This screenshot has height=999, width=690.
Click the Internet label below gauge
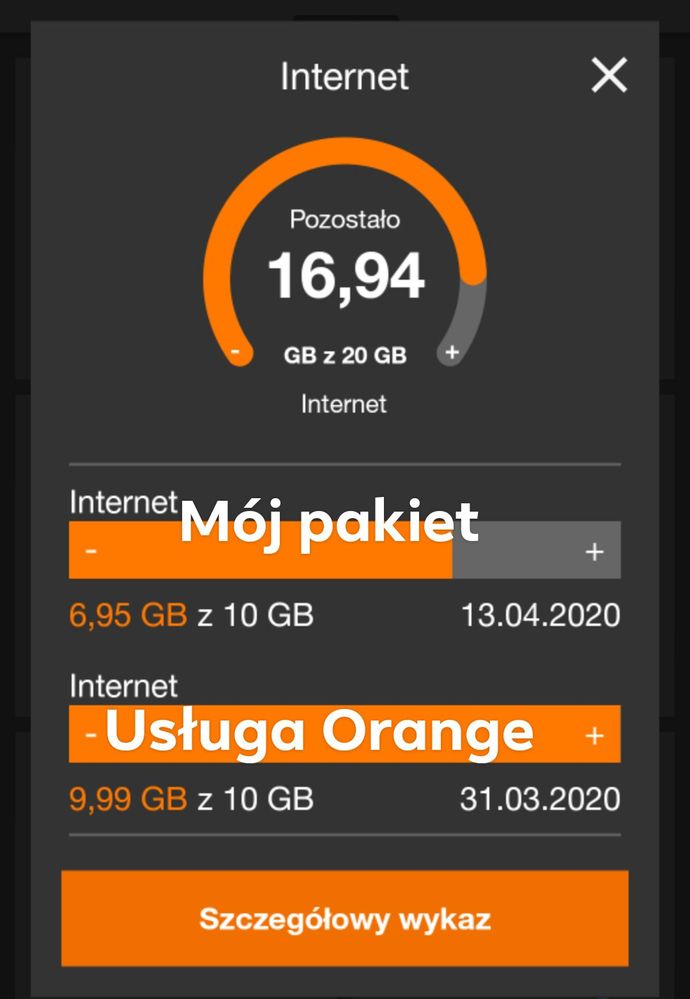[344, 404]
